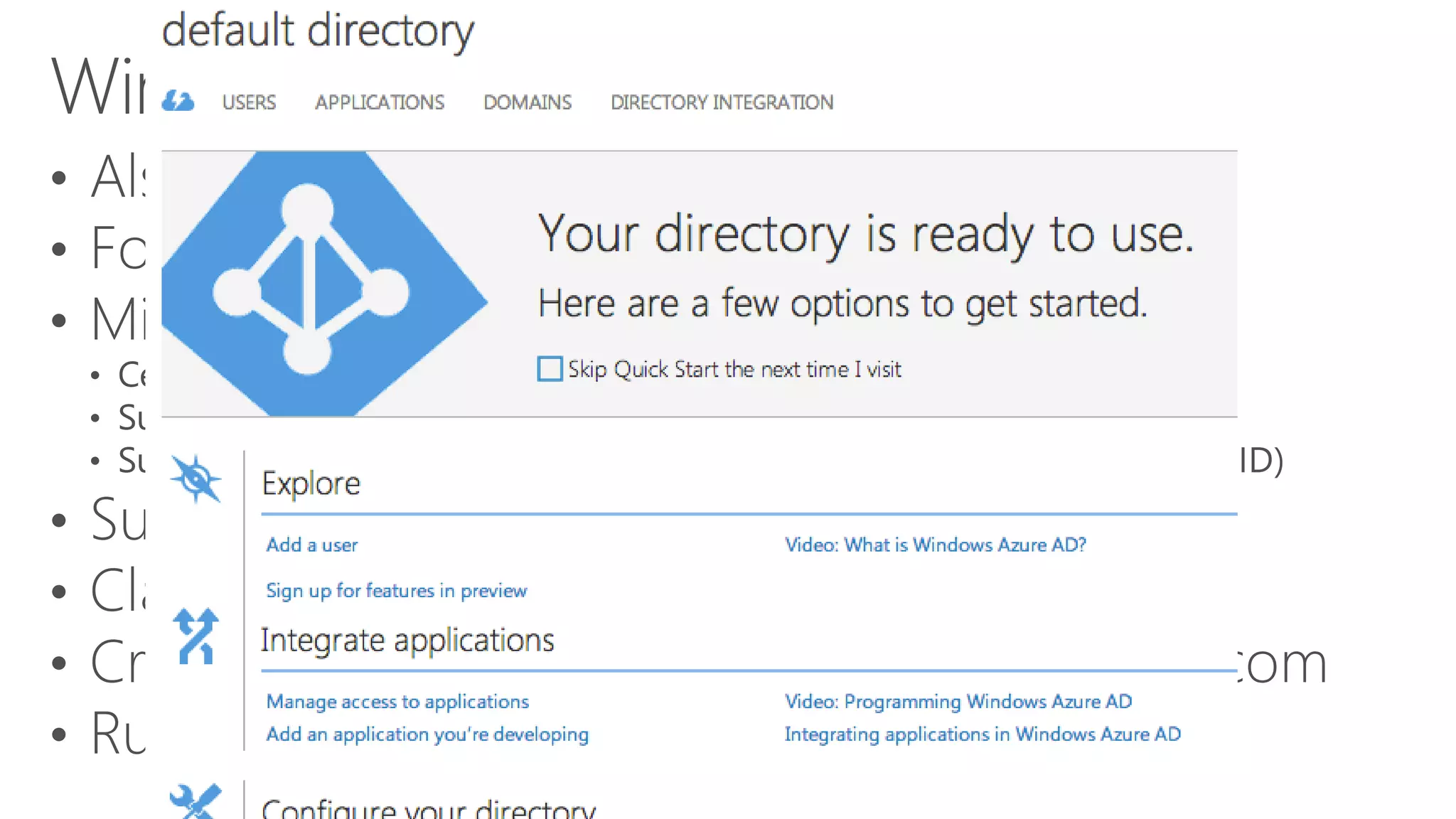
Task: Open Video: Programming Windows Azure AD
Action: coord(958,702)
